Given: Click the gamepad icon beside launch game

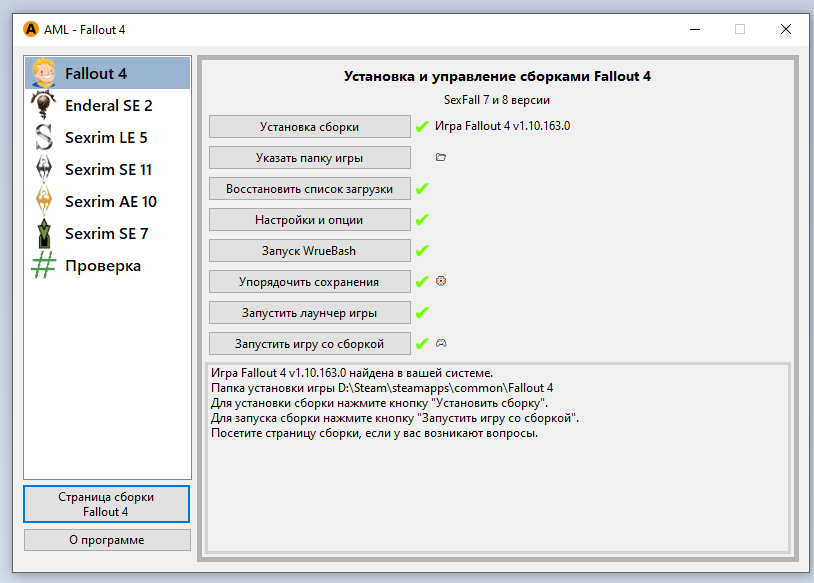Looking at the screenshot, I should 441,343.
